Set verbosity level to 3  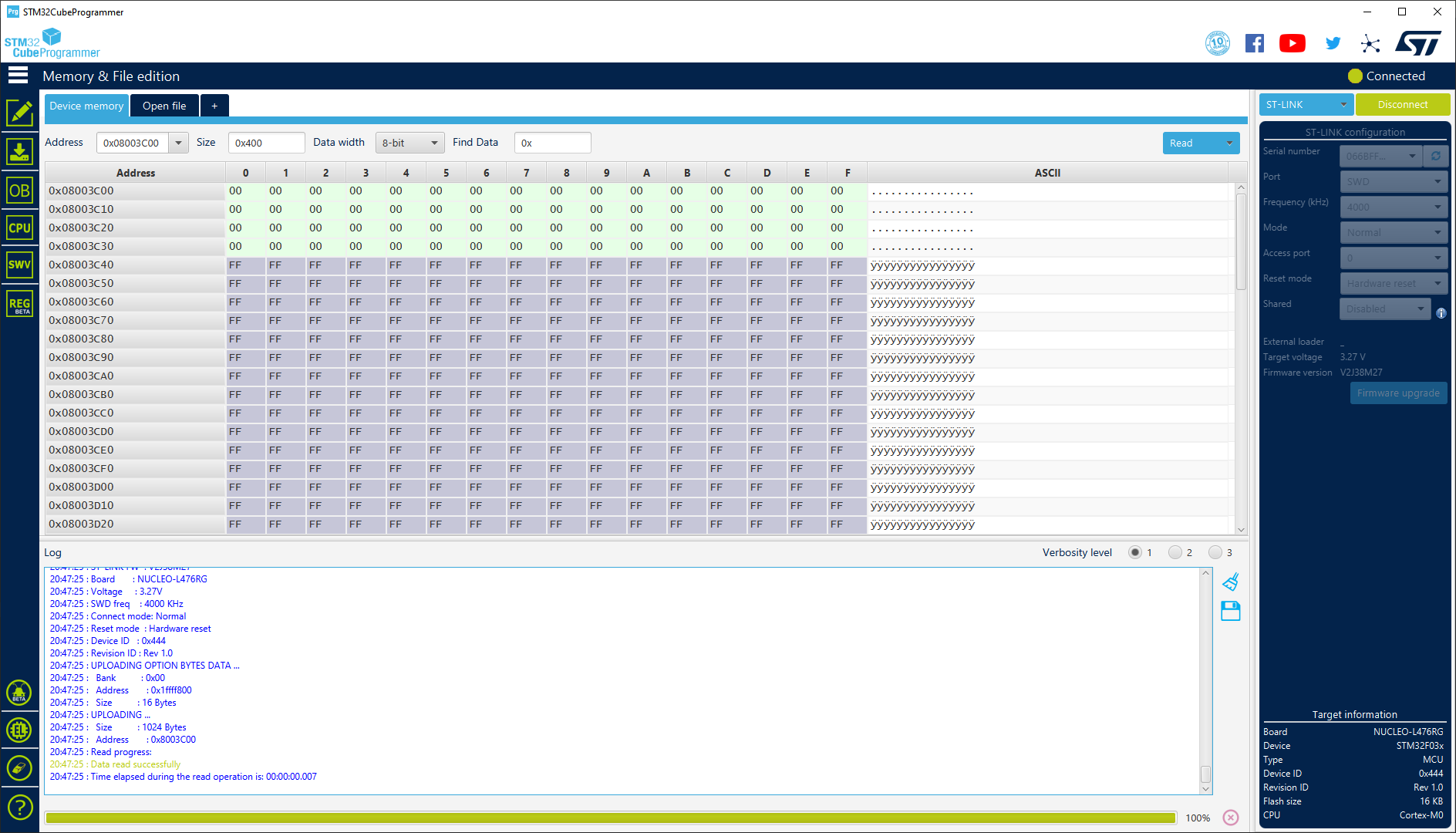point(1215,552)
